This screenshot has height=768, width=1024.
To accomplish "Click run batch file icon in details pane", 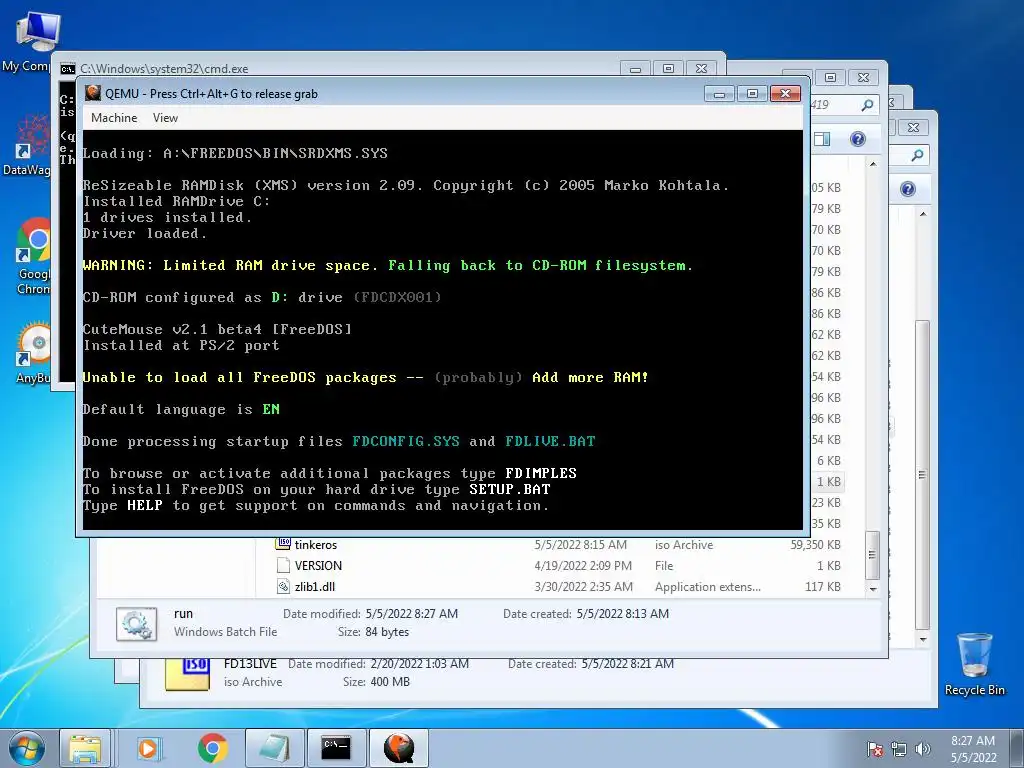I will click(x=136, y=624).
